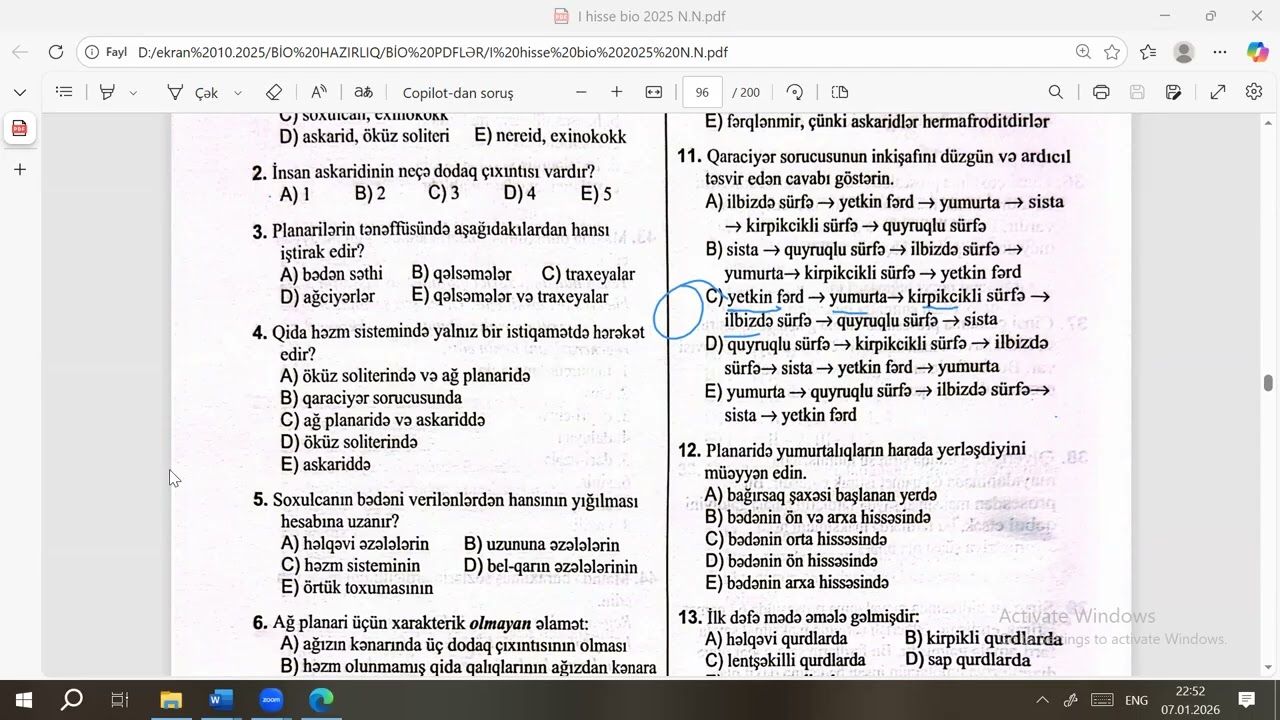Click the browser Back arrow
This screenshot has width=1280, height=720.
pyautogui.click(x=20, y=52)
